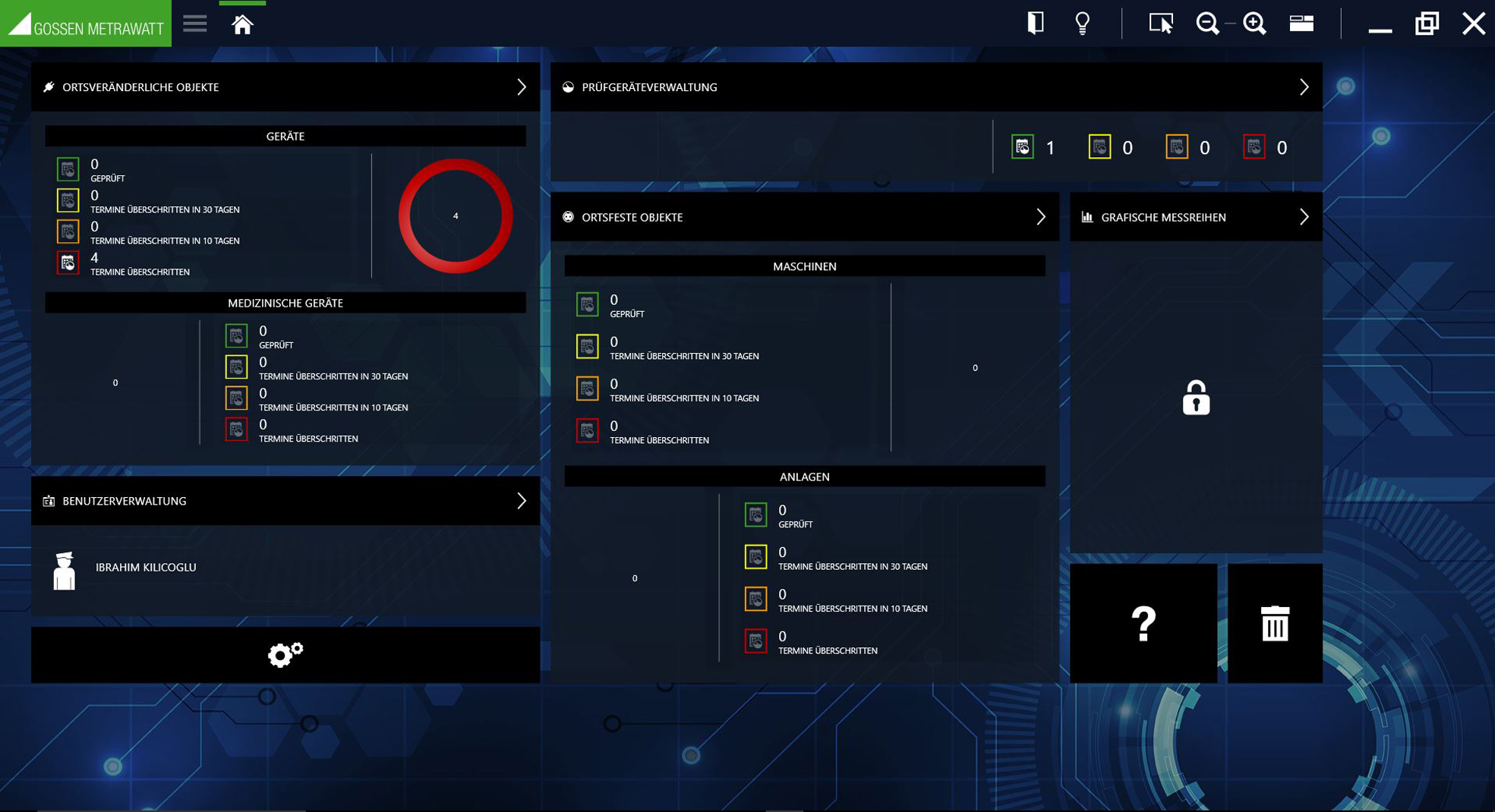Open the trash bin tile
This screenshot has width=1495, height=812.
coord(1275,624)
